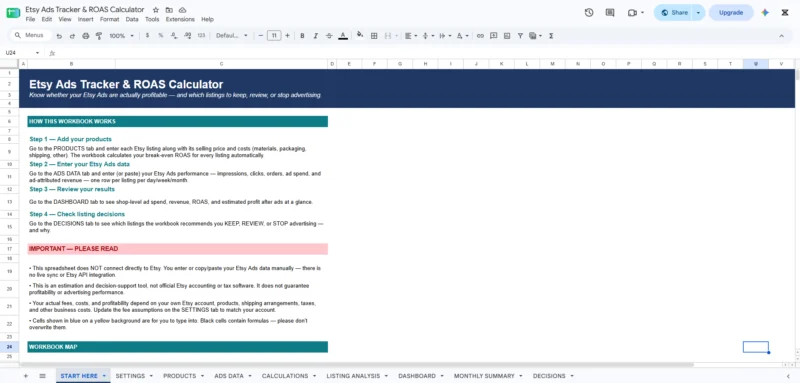Toggle italic formatting
This screenshot has width=800, height=383.
[315, 36]
